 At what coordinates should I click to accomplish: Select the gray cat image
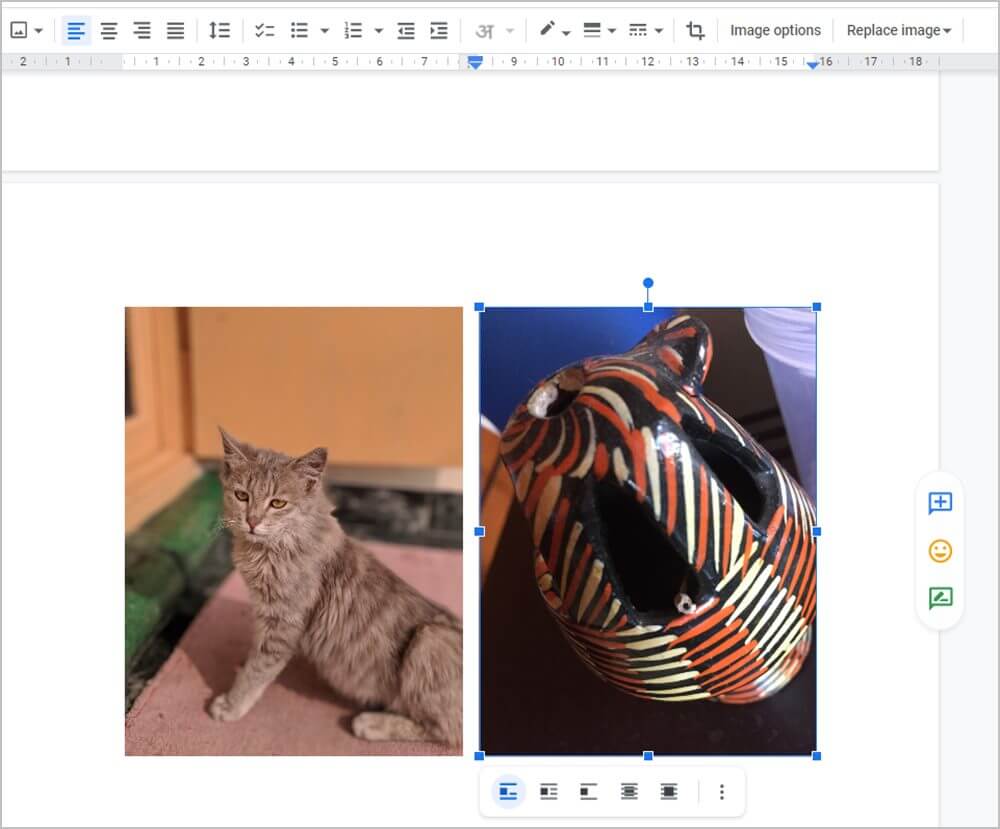click(x=293, y=531)
